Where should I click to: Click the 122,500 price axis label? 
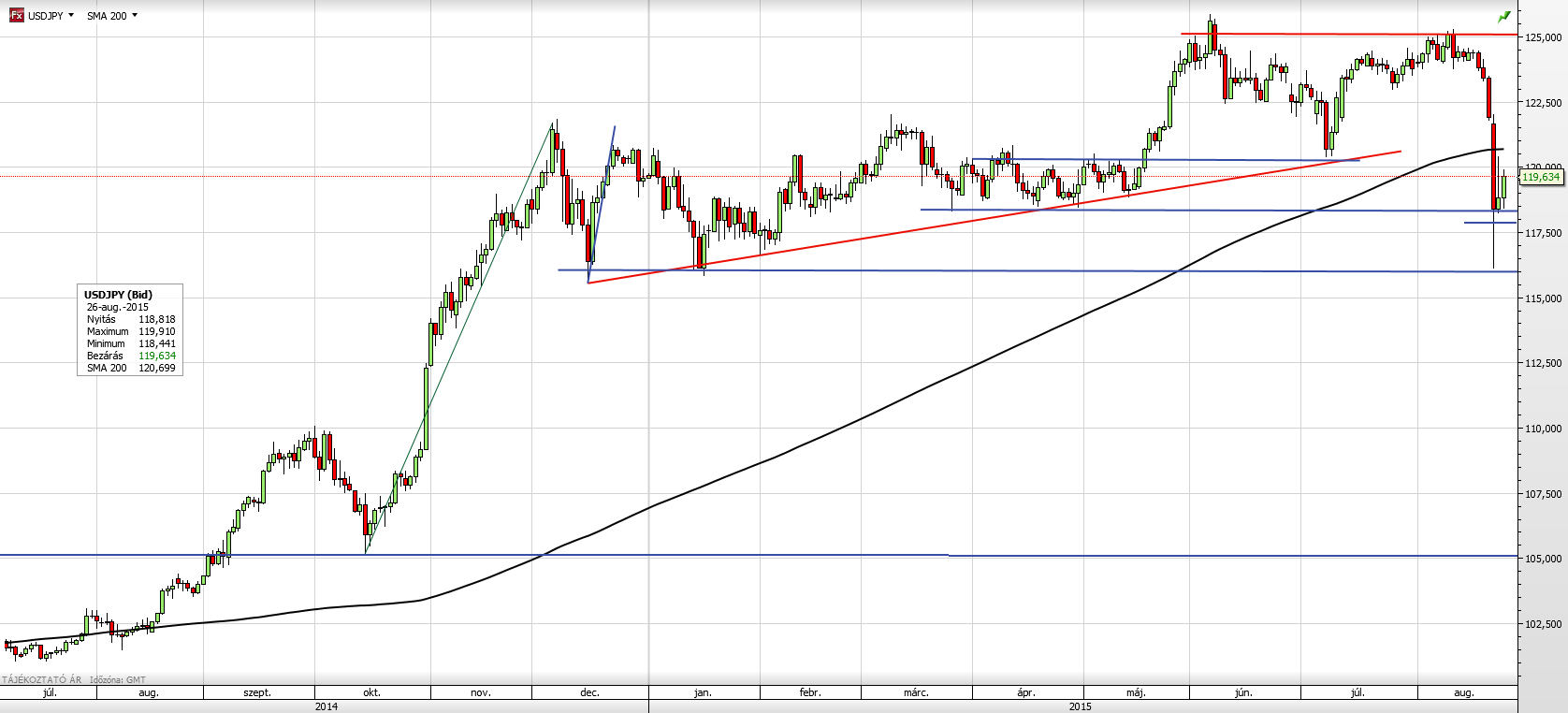click(1543, 103)
